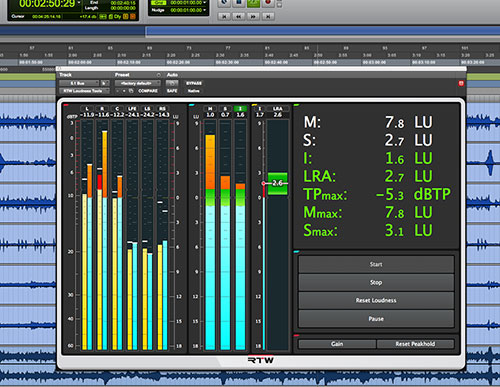
Task: Click Reset Loudness button
Action: (376, 300)
